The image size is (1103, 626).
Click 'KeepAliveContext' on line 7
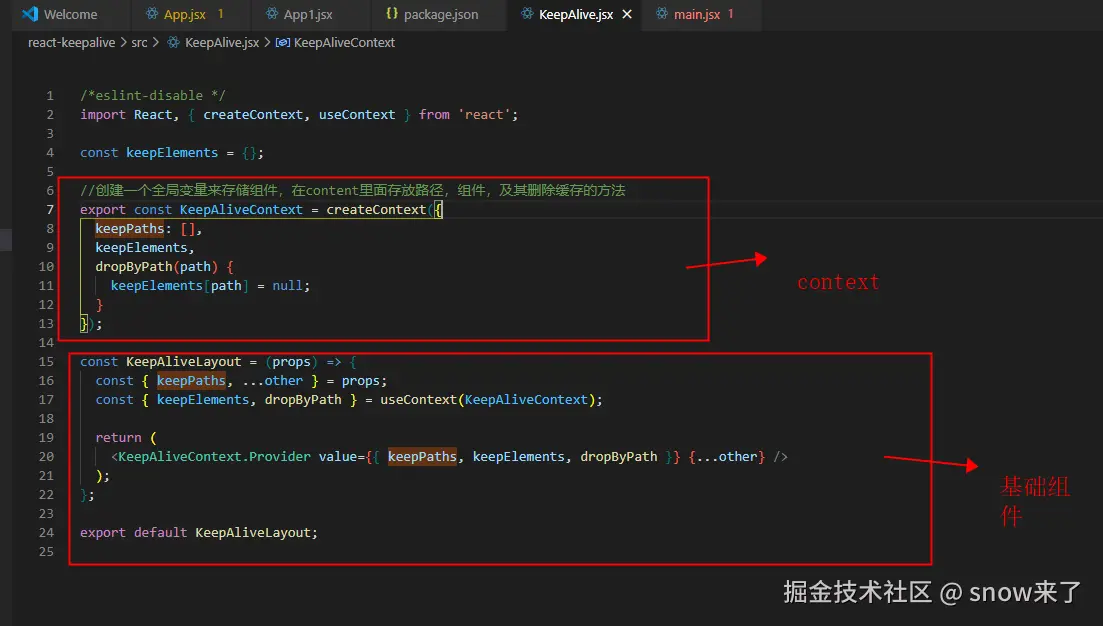coord(241,209)
